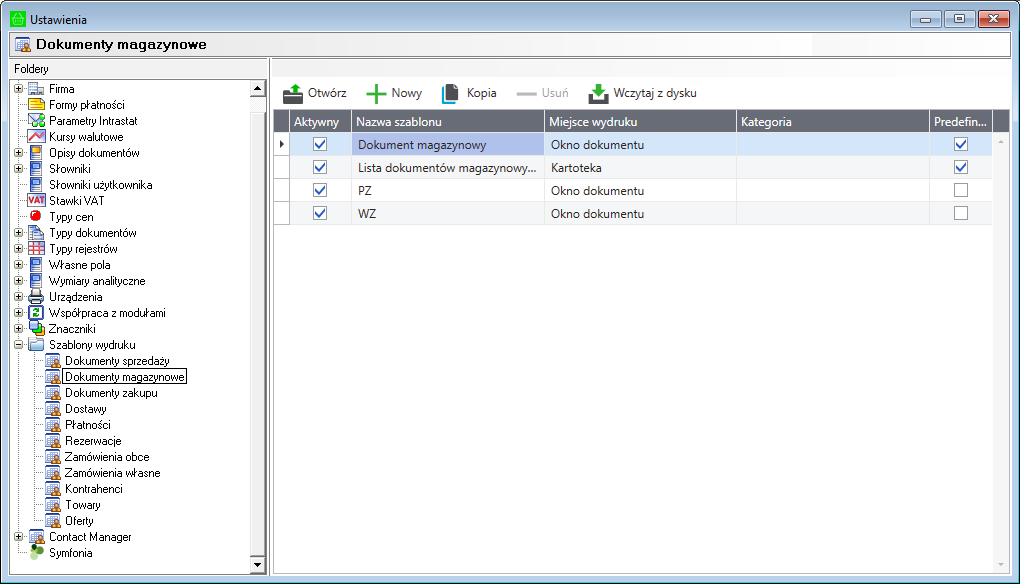Click the Kopia document icon

[x=451, y=93]
